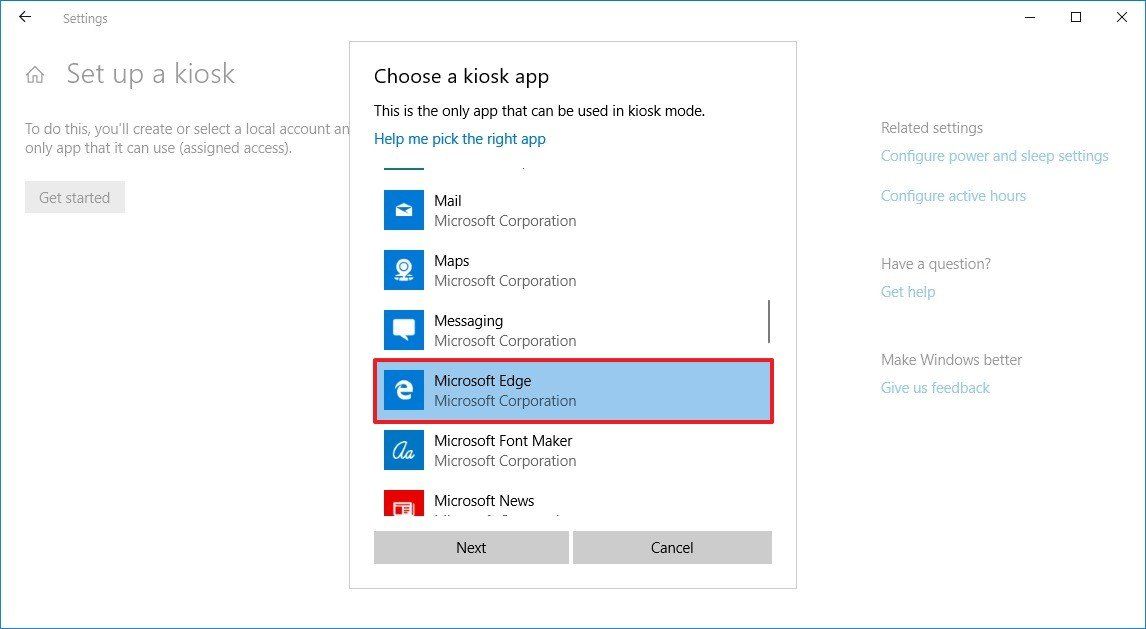Click the app list scrollbar

[x=769, y=322]
